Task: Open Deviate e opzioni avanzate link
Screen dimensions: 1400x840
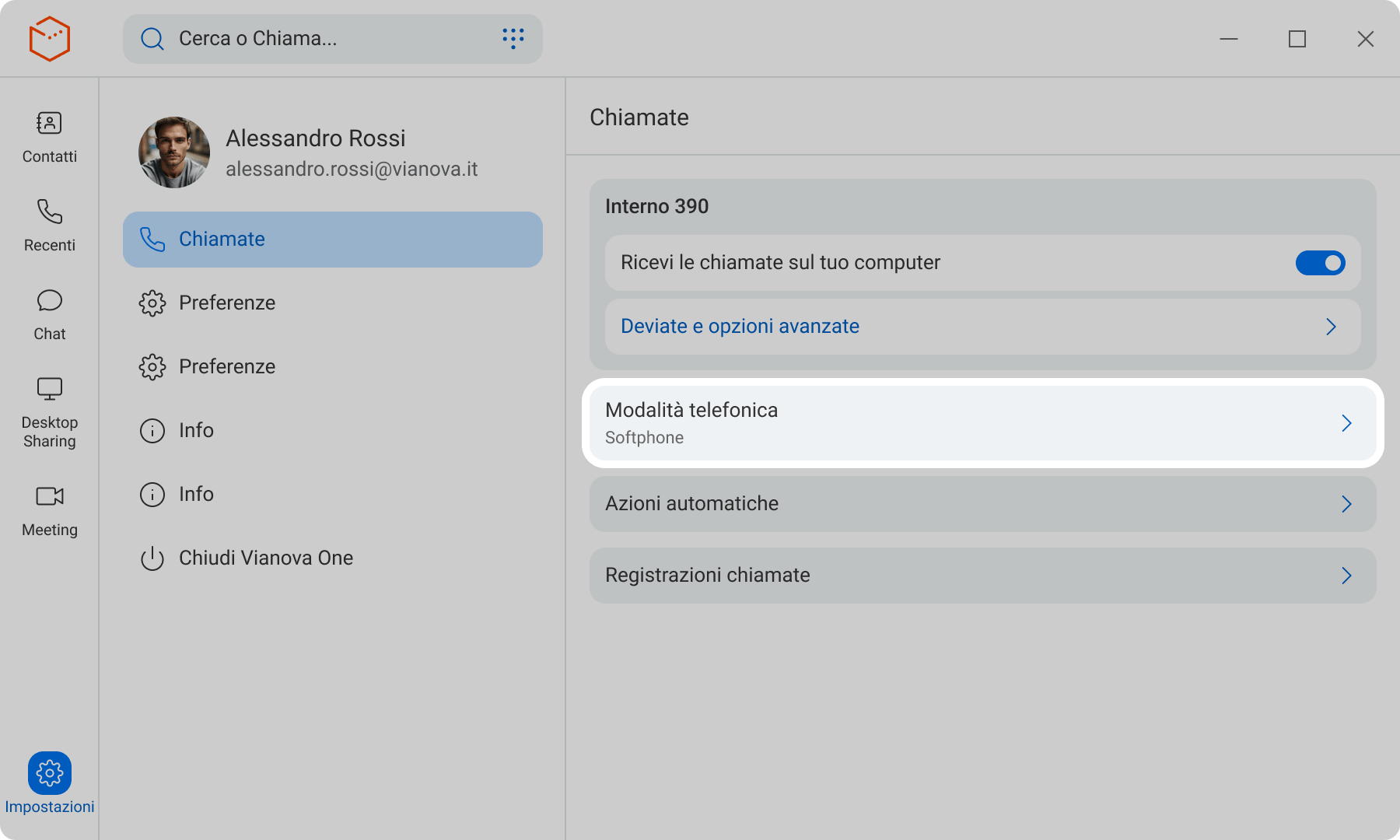Action: pyautogui.click(x=740, y=327)
